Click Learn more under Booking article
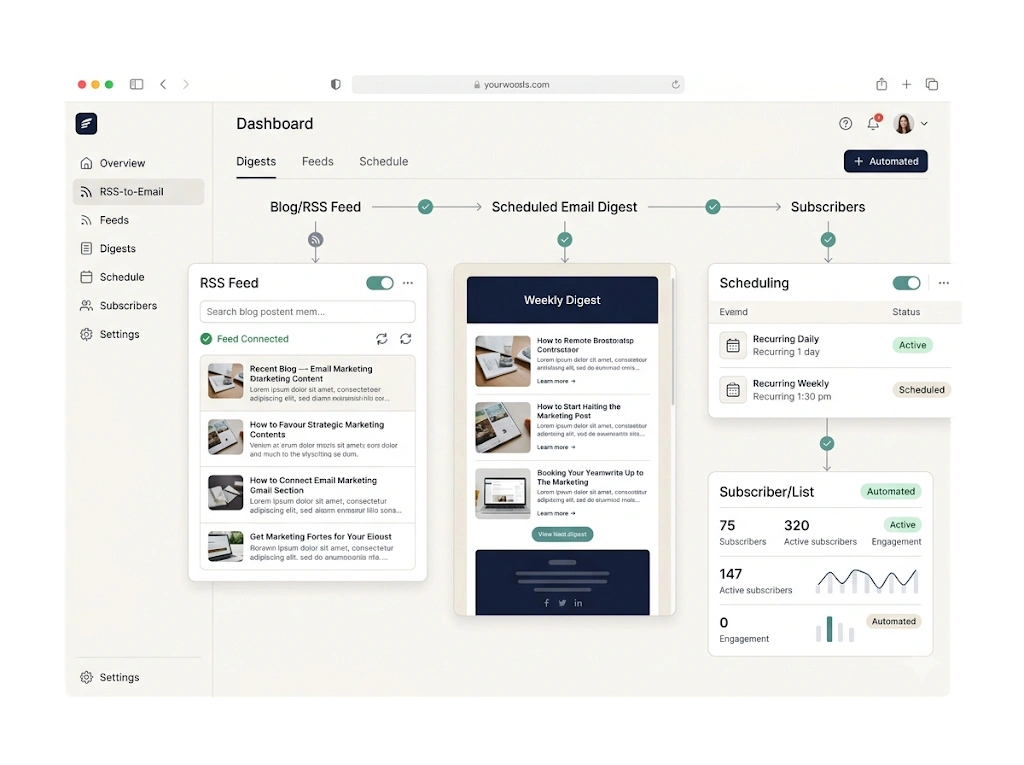 click(x=556, y=513)
